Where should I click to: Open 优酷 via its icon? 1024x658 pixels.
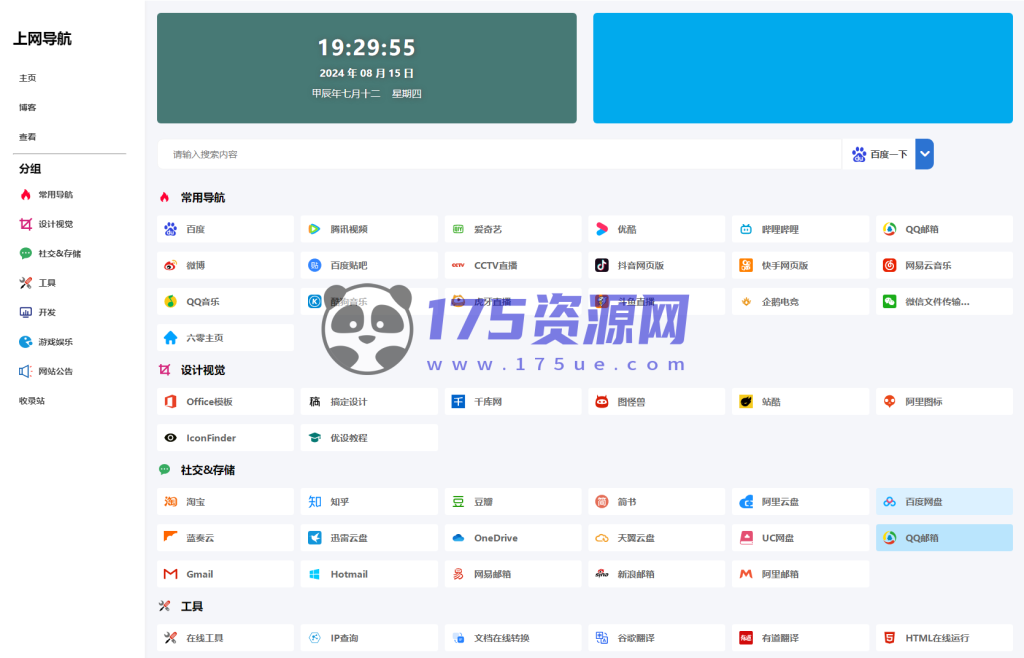[x=602, y=229]
